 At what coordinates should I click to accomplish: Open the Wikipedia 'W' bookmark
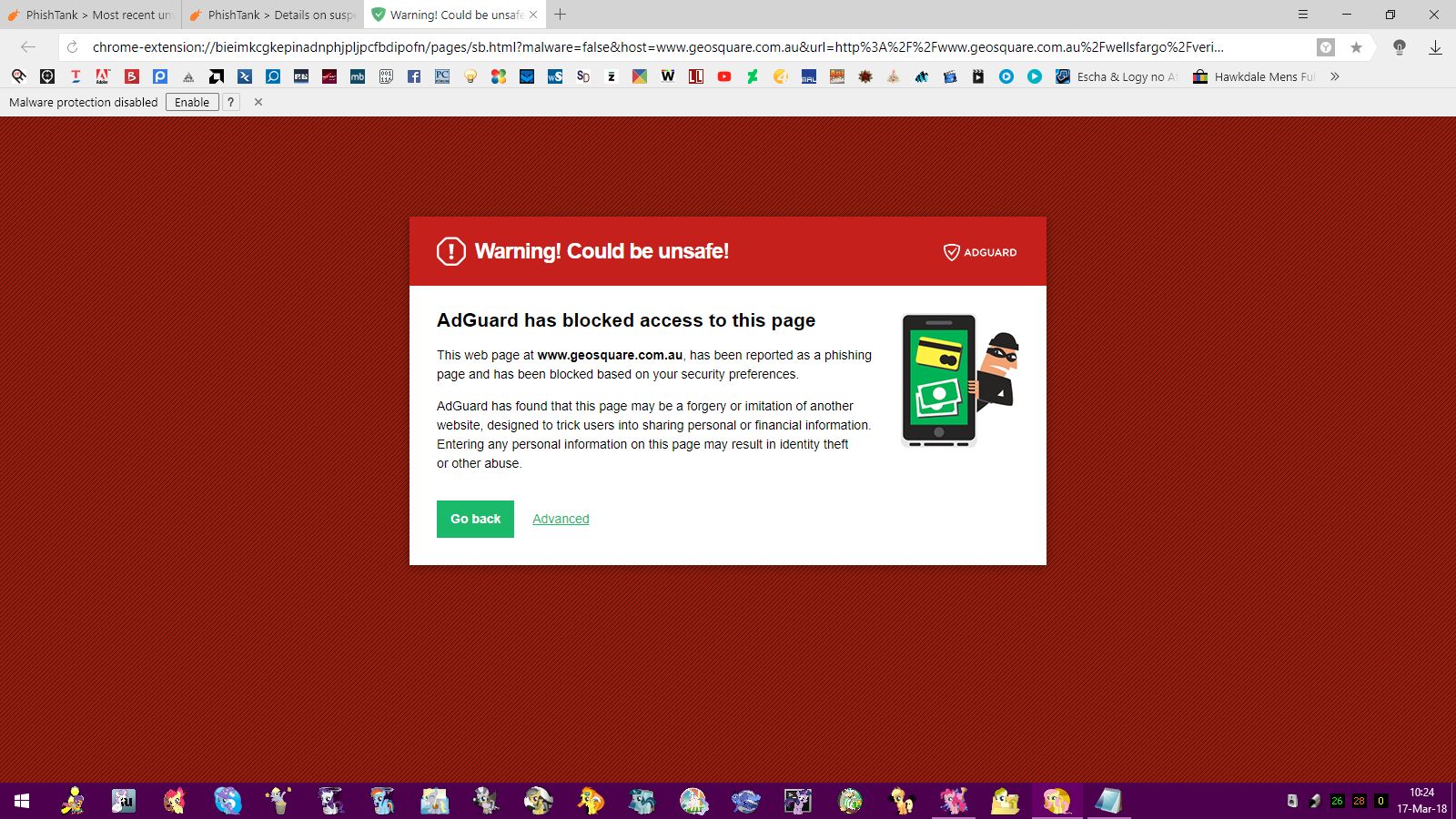point(668,76)
